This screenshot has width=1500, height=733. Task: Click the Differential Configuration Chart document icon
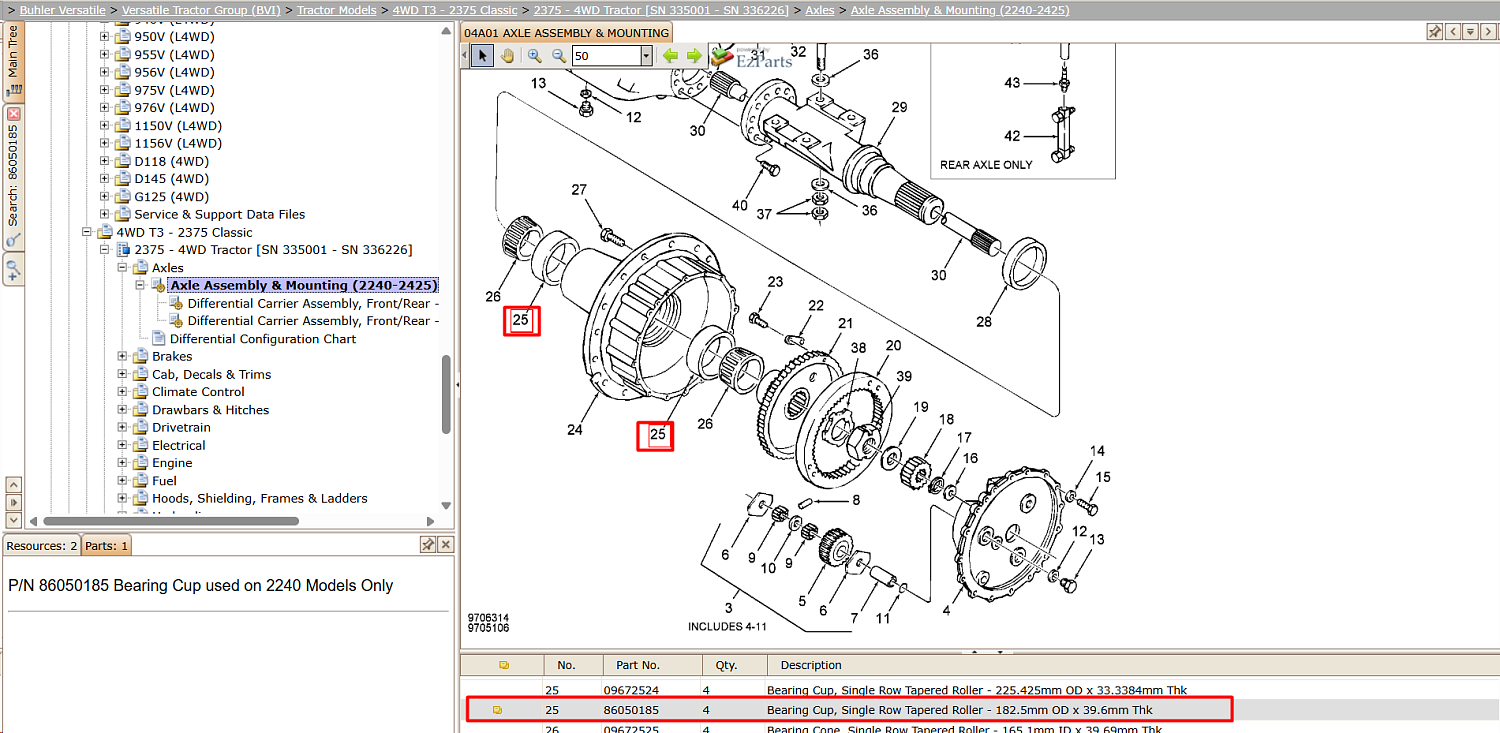[158, 339]
